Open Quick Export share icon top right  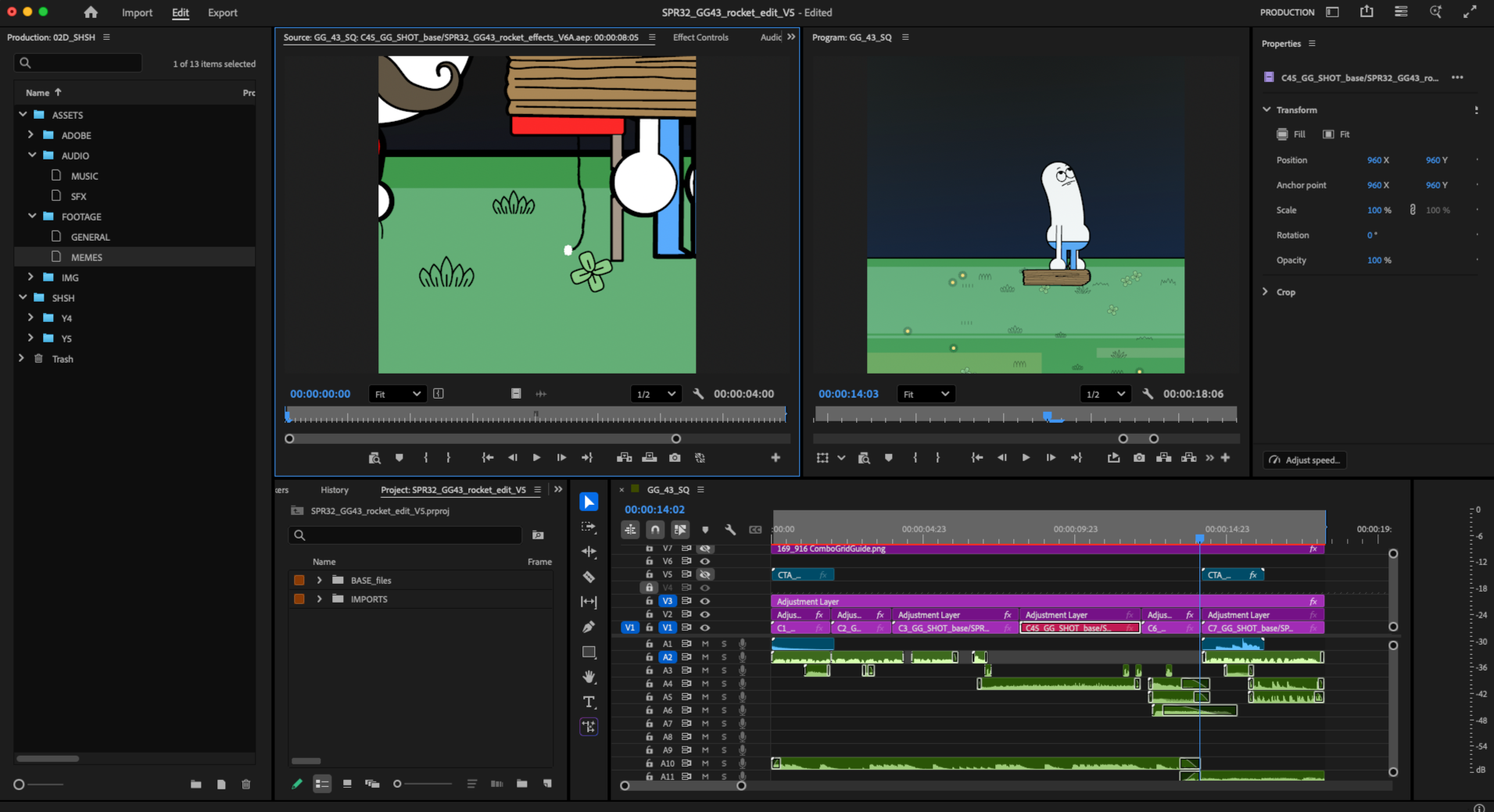click(x=1367, y=12)
